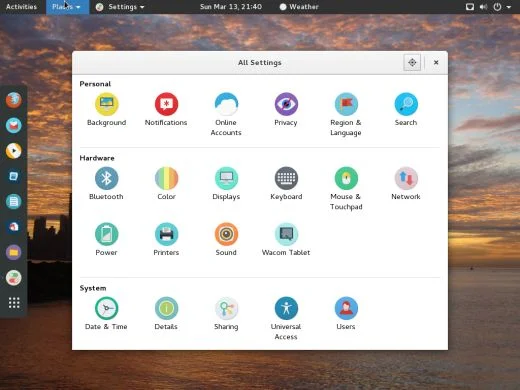
Task: Open the system power menu arrow
Action: [509, 7]
